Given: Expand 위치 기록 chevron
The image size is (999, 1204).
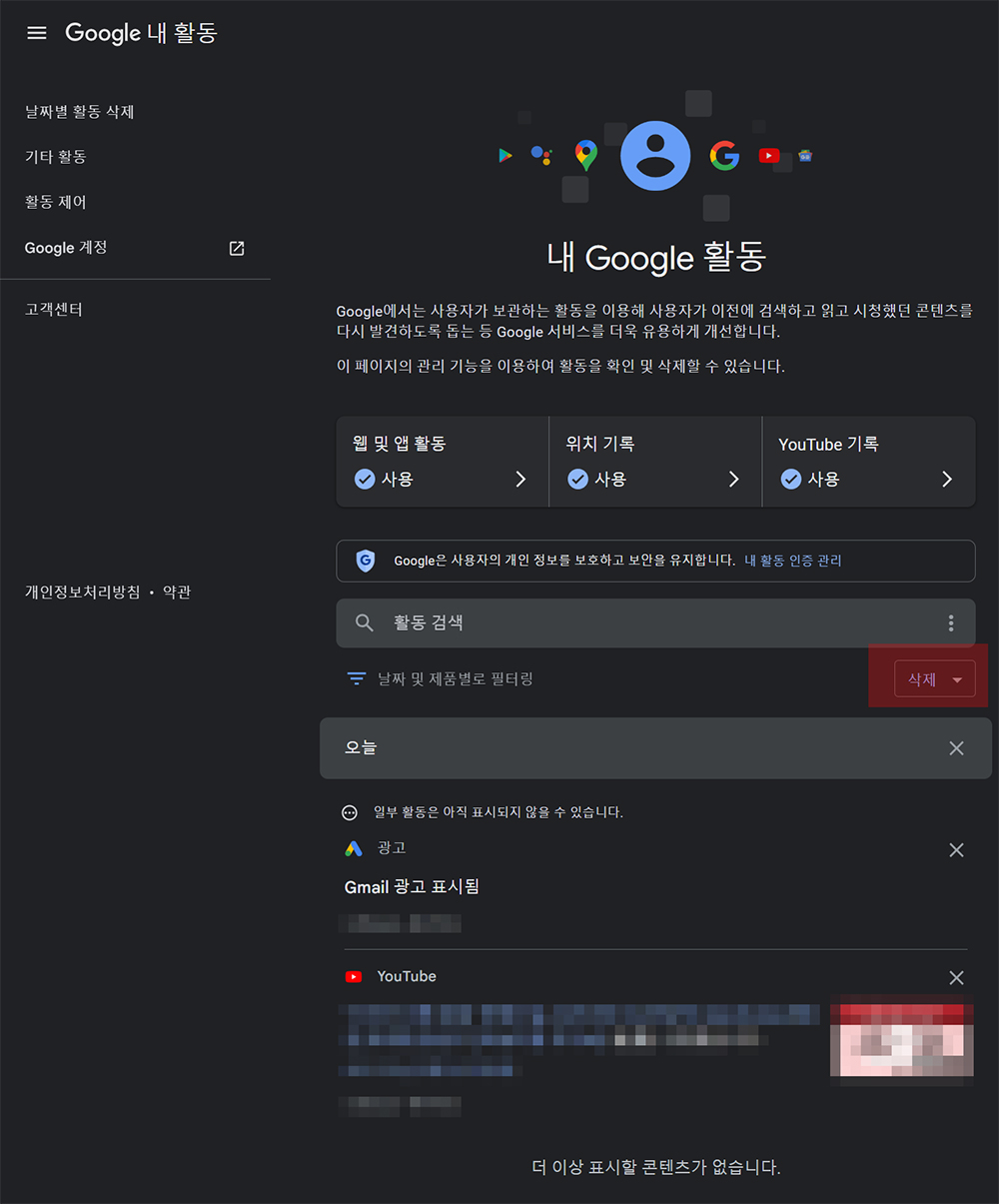Looking at the screenshot, I should click(x=734, y=480).
